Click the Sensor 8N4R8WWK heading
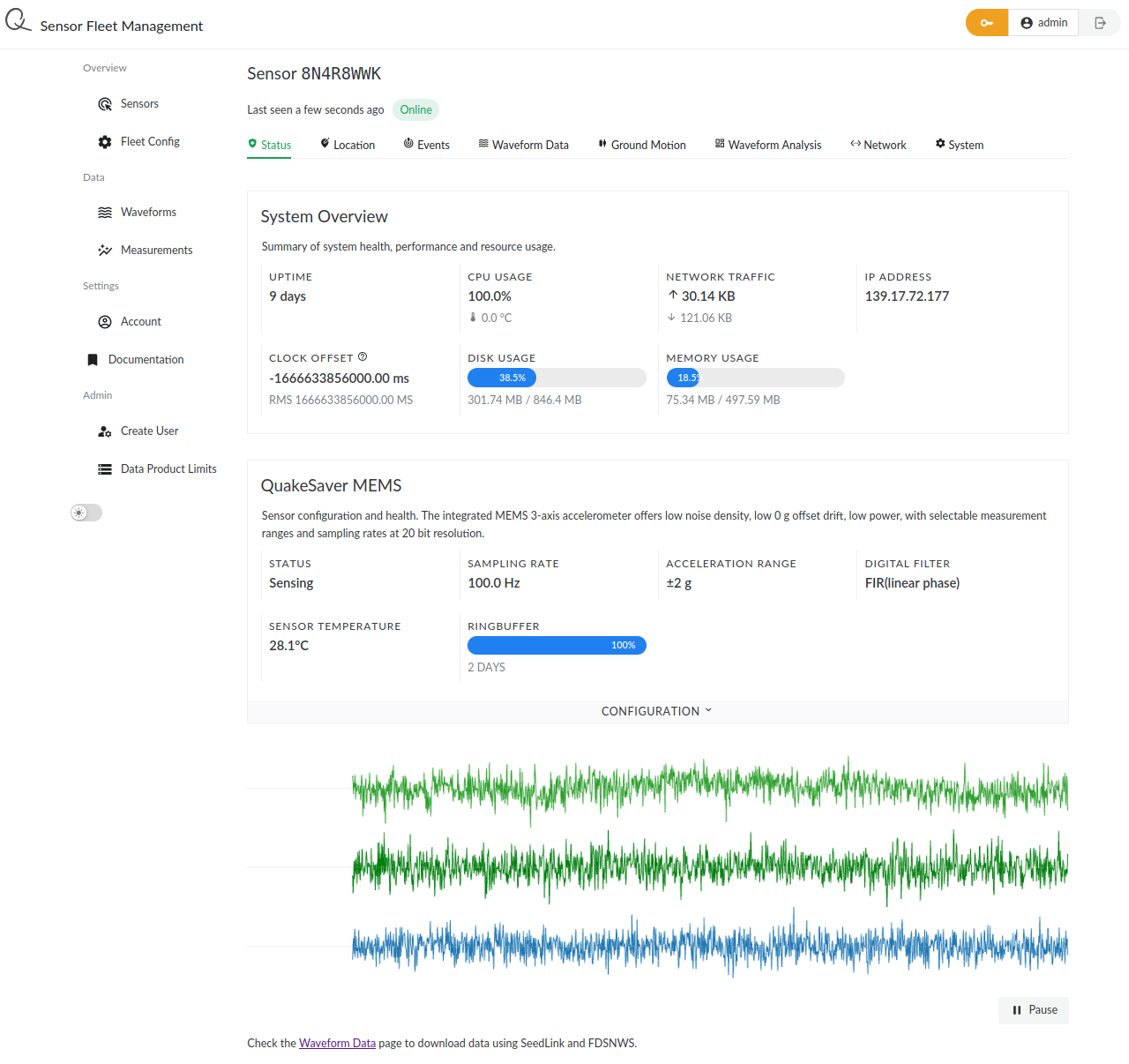This screenshot has width=1129, height=1064. (x=314, y=74)
